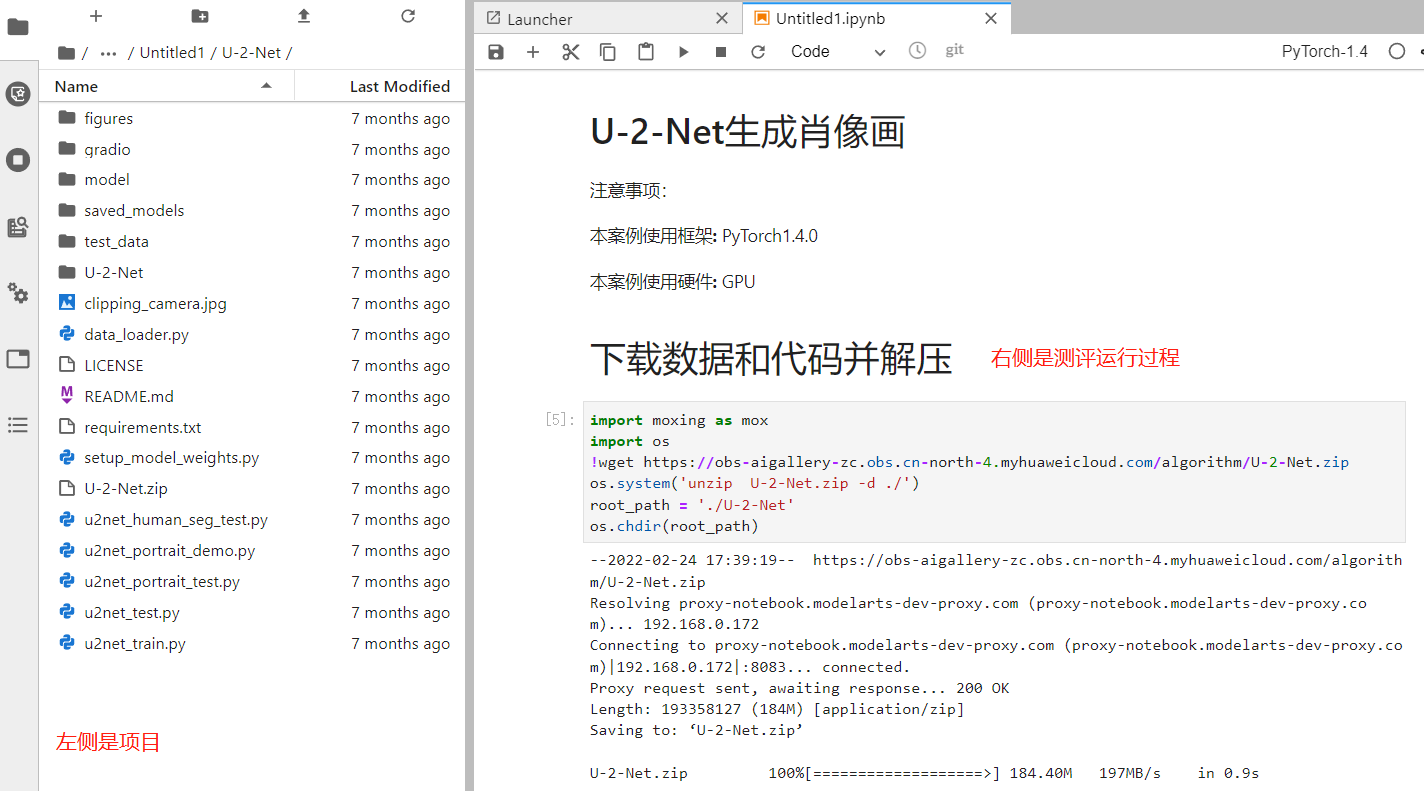1424x791 pixels.
Task: Open the sidebar panel with magnifier-list icon
Action: 18,227
